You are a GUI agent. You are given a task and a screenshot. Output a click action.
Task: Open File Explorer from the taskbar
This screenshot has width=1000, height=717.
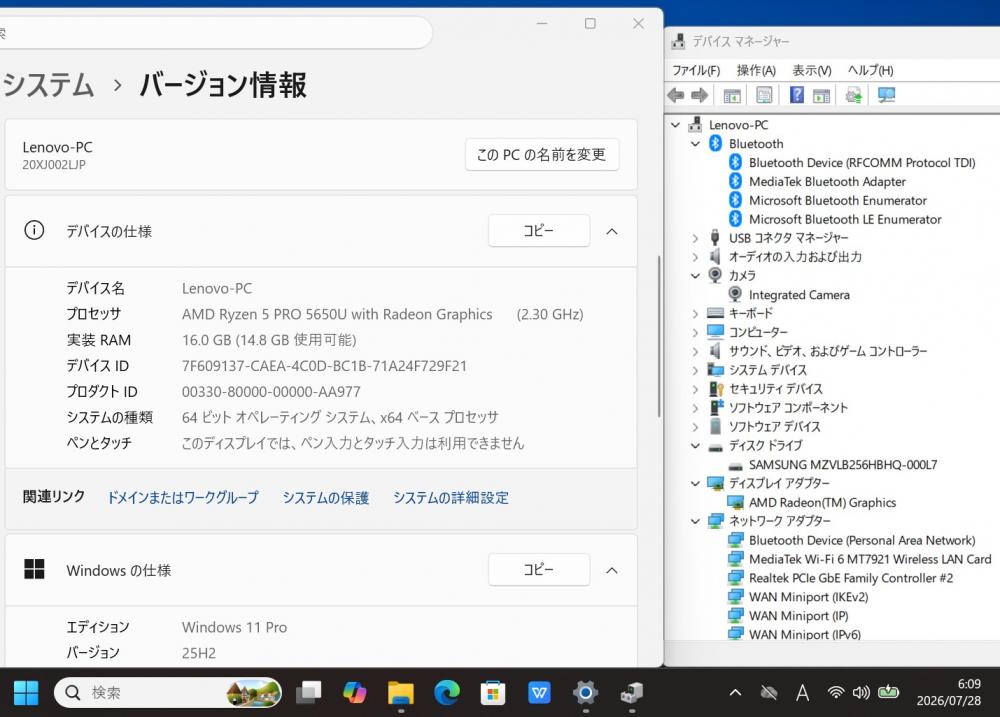401,693
